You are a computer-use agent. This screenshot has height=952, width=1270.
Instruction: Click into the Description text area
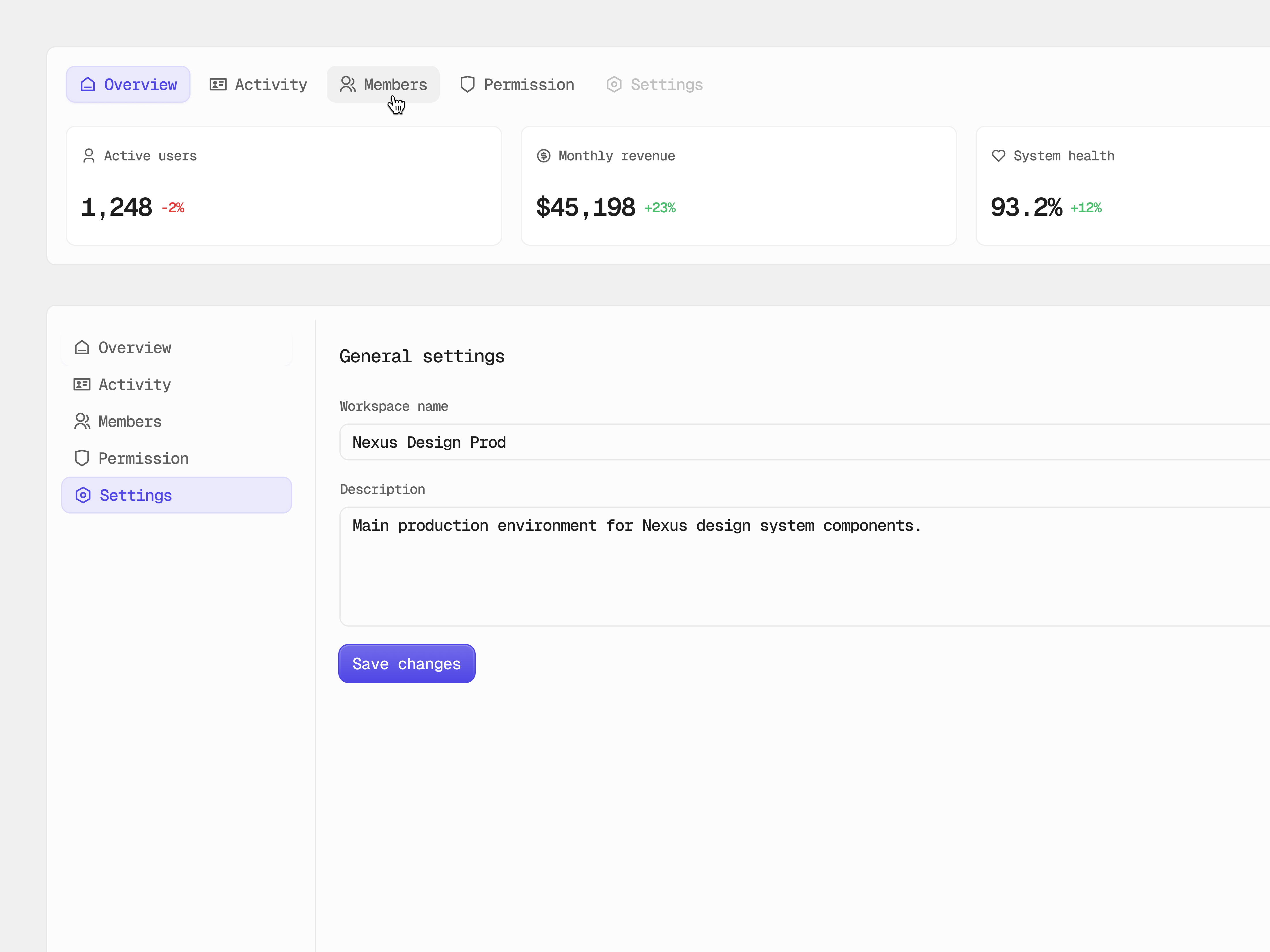(x=805, y=566)
